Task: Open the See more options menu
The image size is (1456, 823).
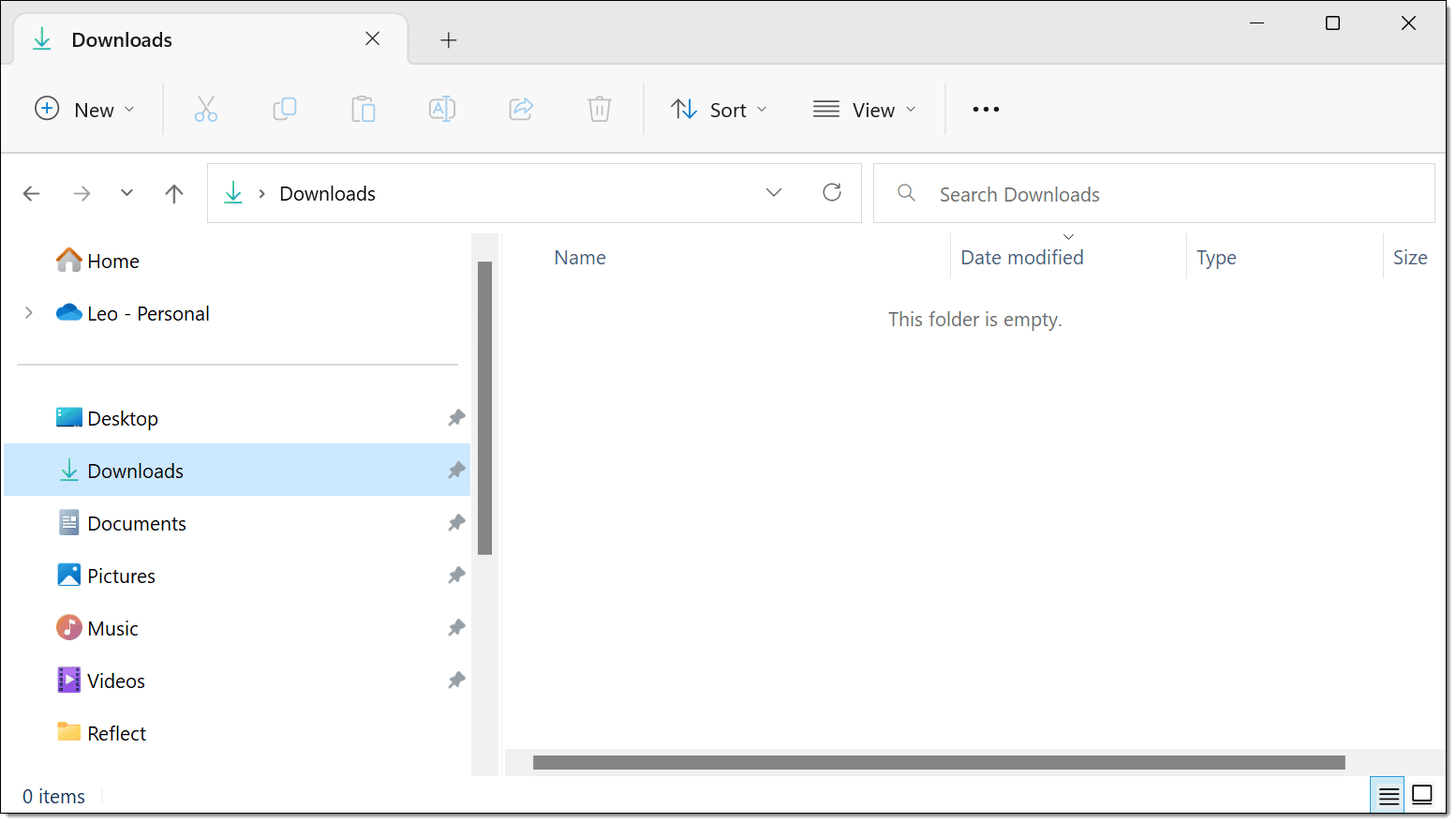Action: 986,110
